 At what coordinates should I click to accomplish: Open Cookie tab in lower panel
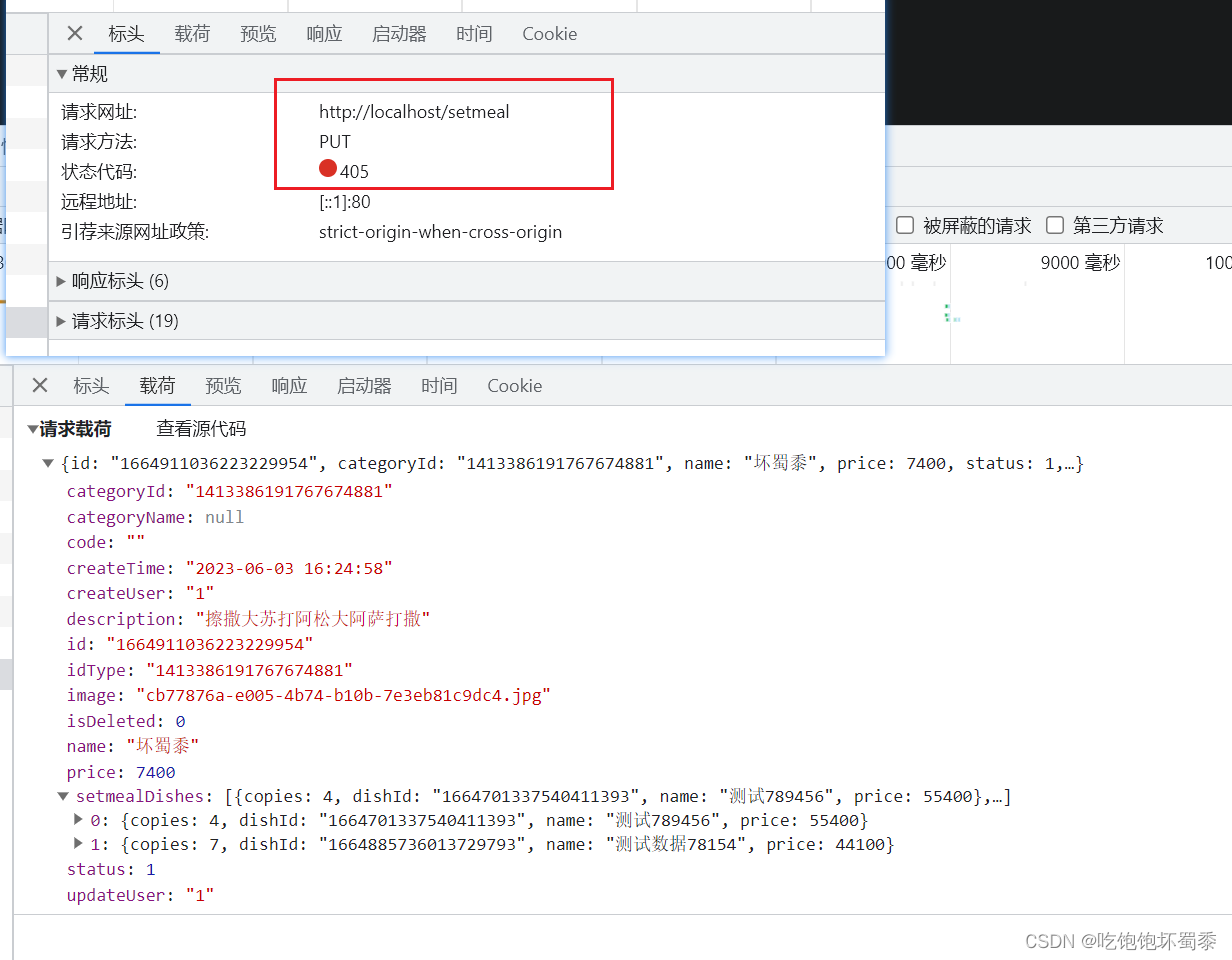515,385
